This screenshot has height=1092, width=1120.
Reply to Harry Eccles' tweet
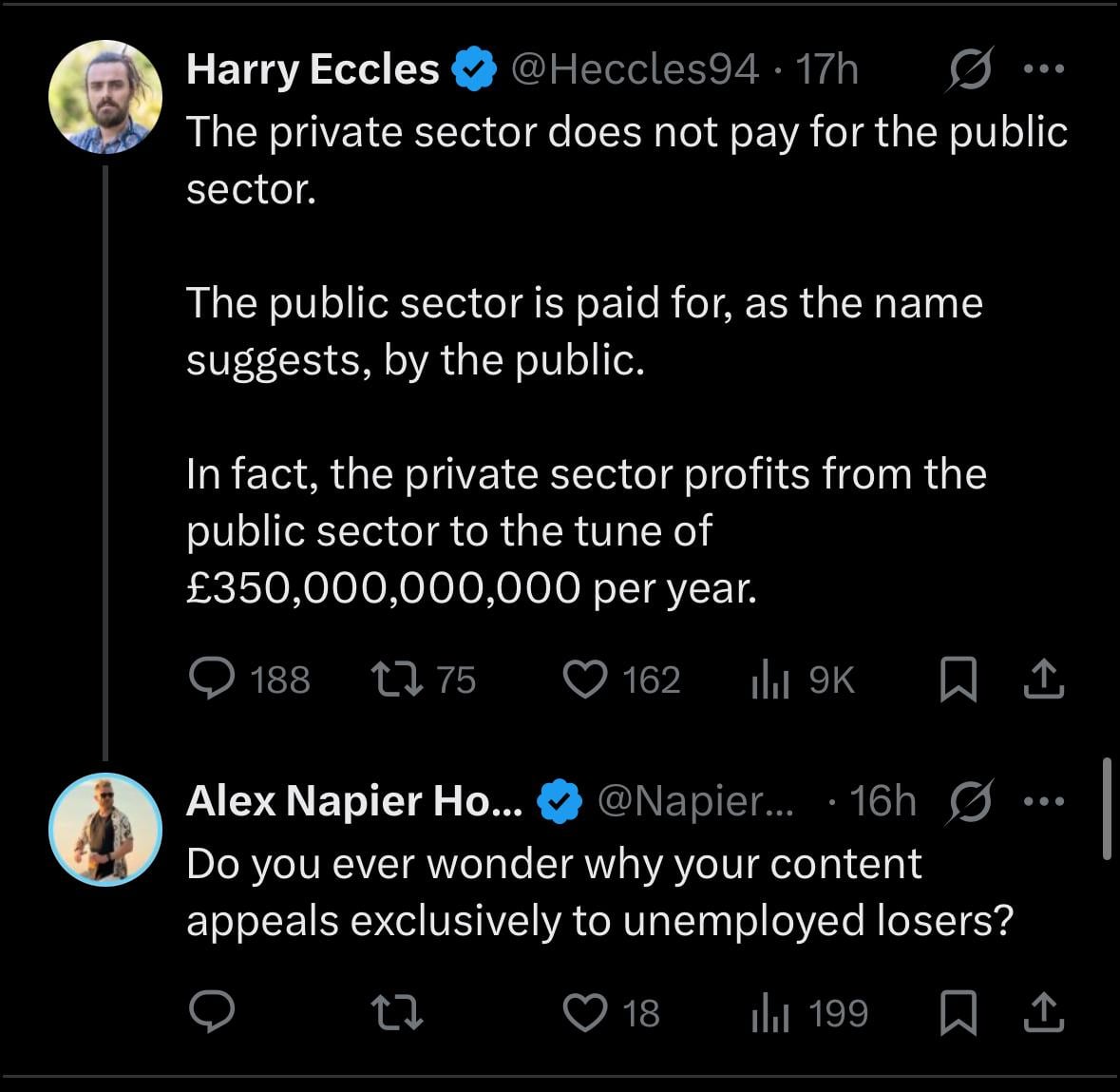pos(213,679)
